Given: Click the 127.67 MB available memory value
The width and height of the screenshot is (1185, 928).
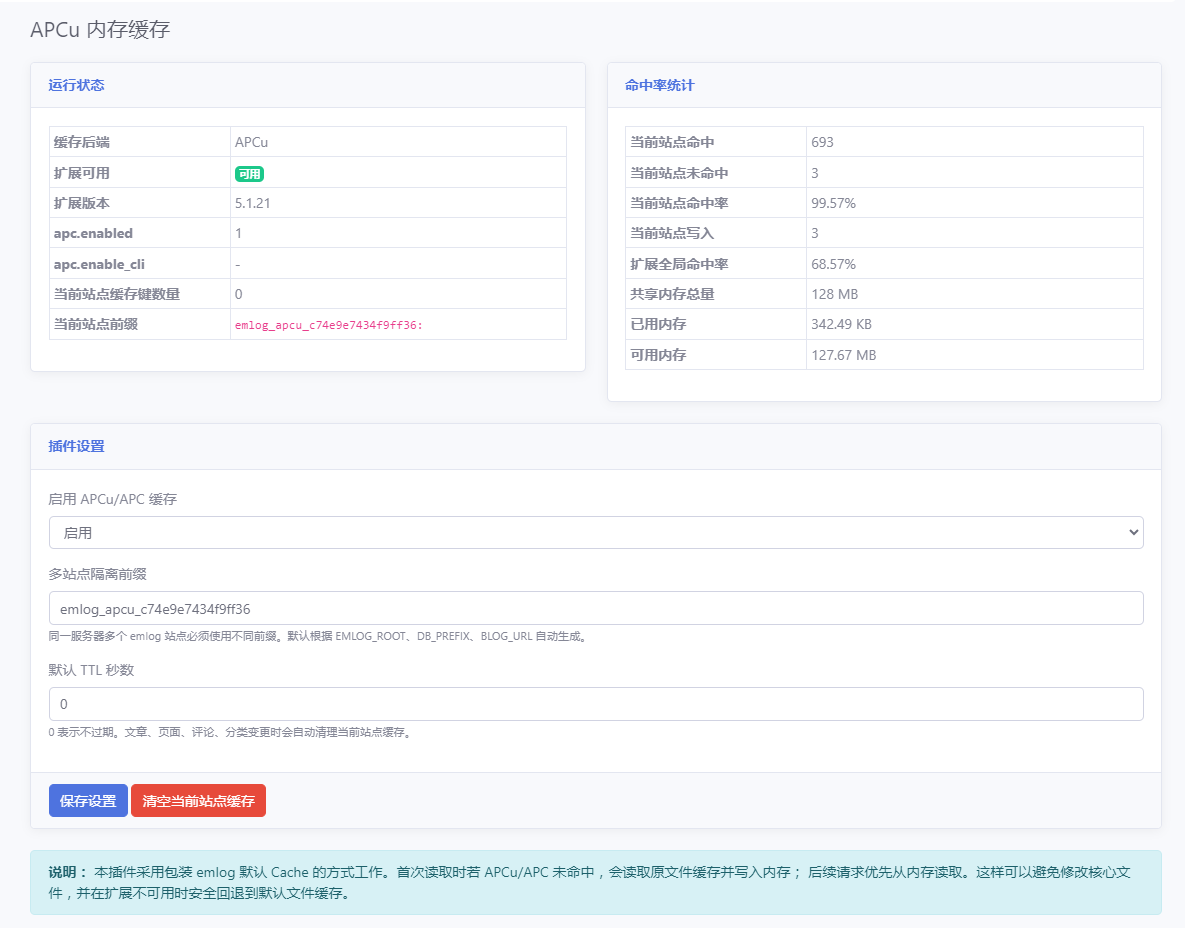Looking at the screenshot, I should tap(843, 355).
